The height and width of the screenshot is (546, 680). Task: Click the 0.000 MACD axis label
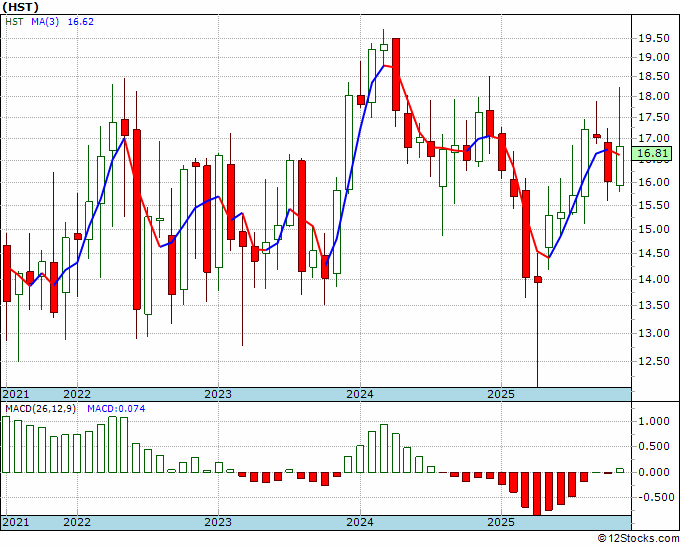(654, 472)
